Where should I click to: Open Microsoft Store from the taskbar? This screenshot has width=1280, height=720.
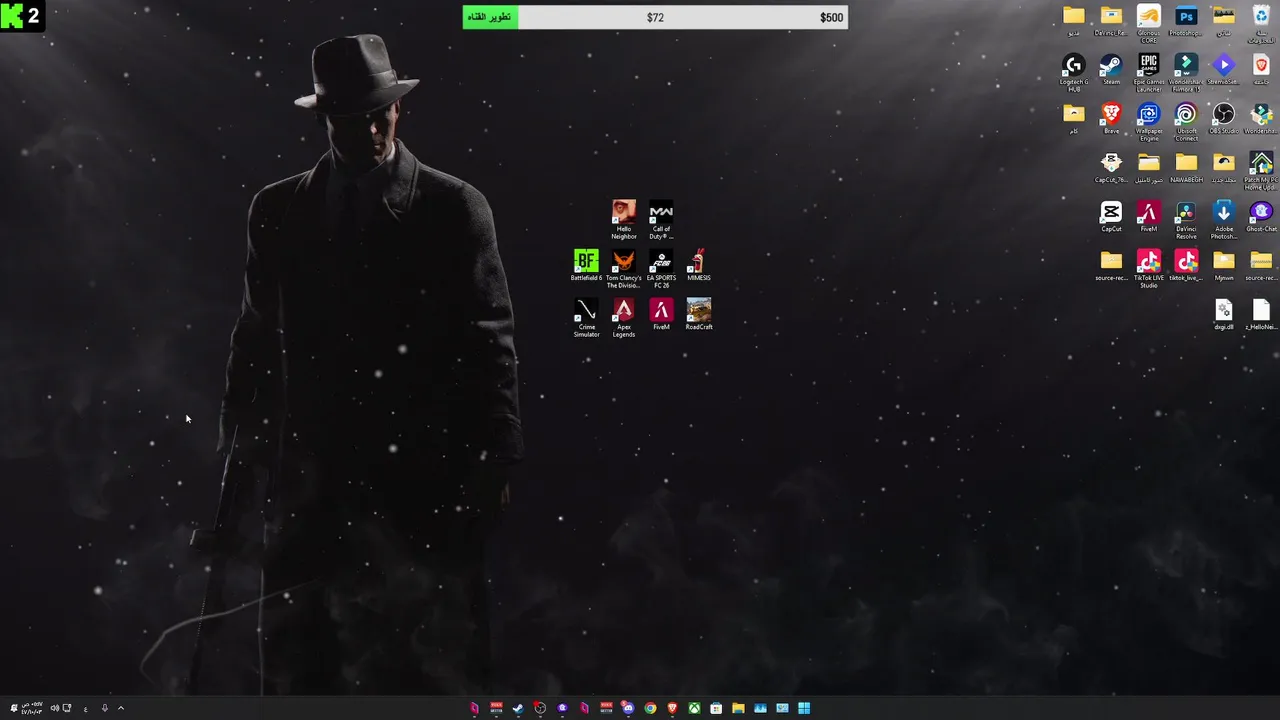716,708
